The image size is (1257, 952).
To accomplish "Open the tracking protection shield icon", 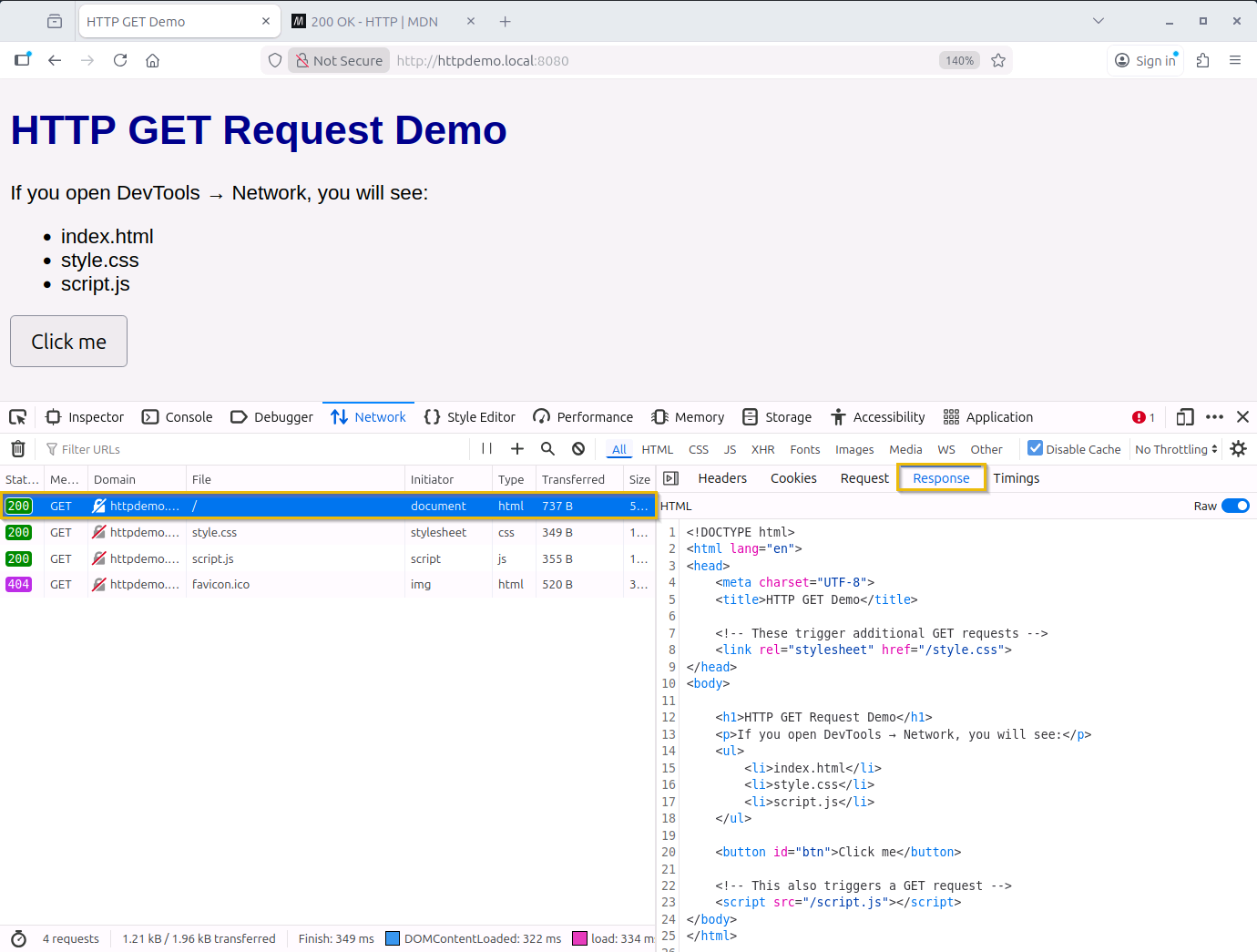I will [274, 60].
